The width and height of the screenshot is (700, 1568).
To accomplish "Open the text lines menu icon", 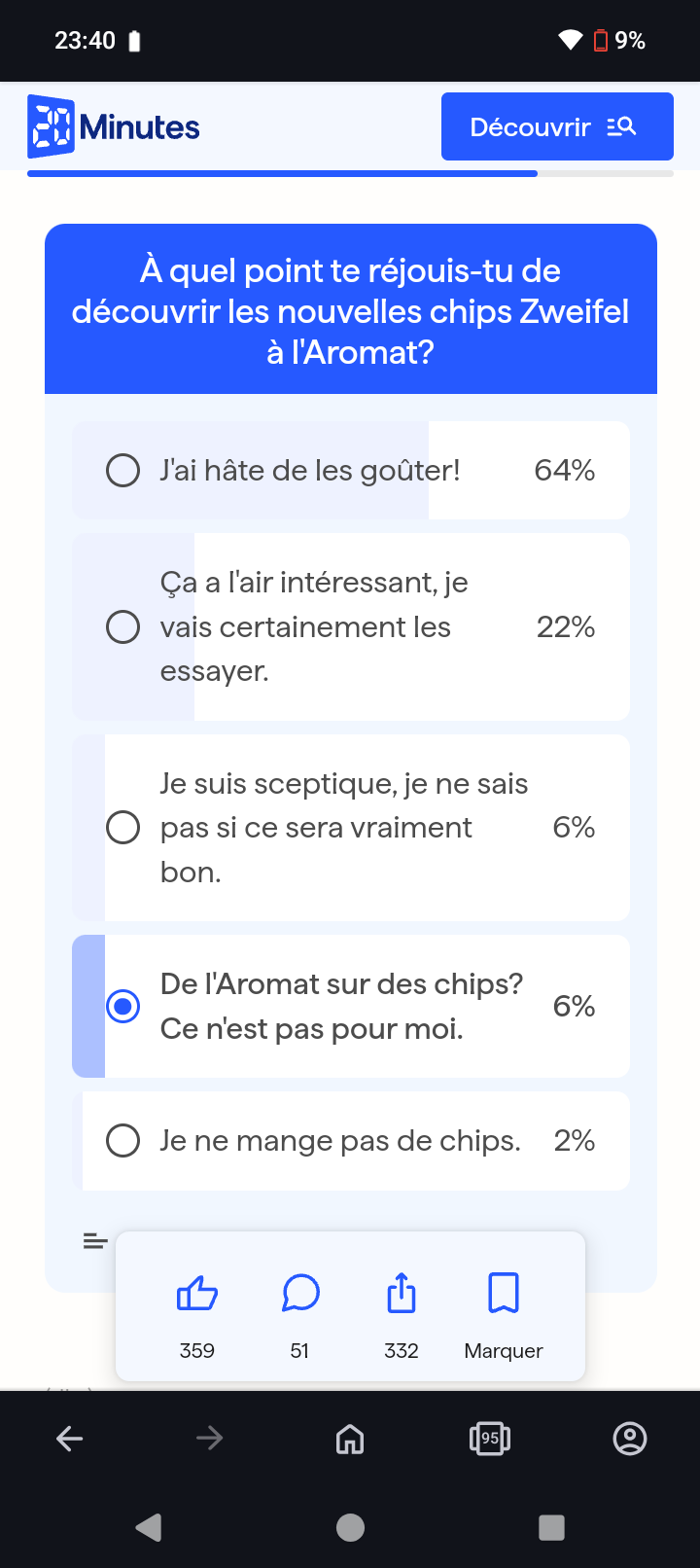I will pos(94,1241).
